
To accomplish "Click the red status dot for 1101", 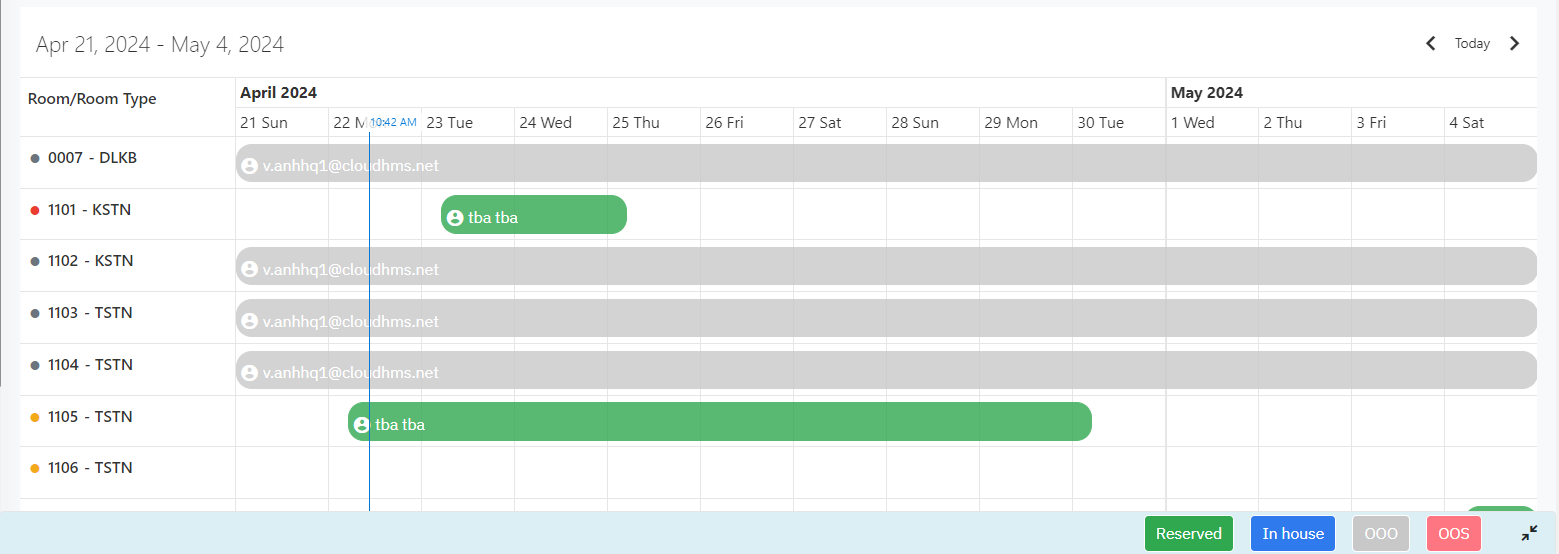I will click(35, 211).
